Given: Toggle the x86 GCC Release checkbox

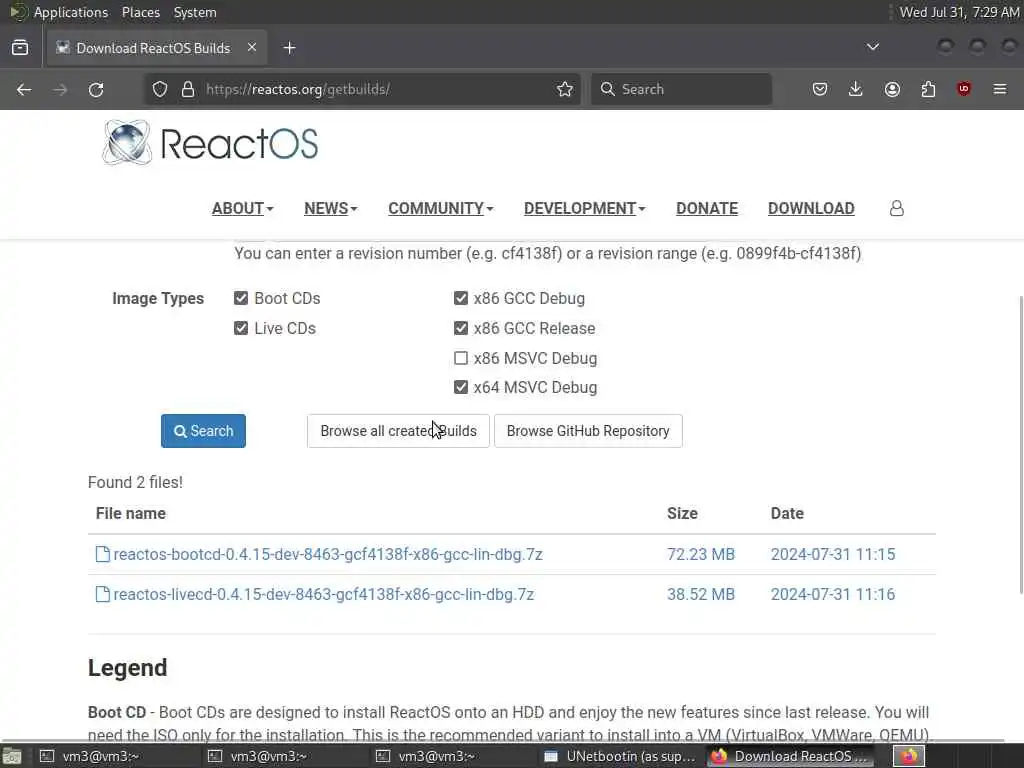Looking at the screenshot, I should coord(461,328).
